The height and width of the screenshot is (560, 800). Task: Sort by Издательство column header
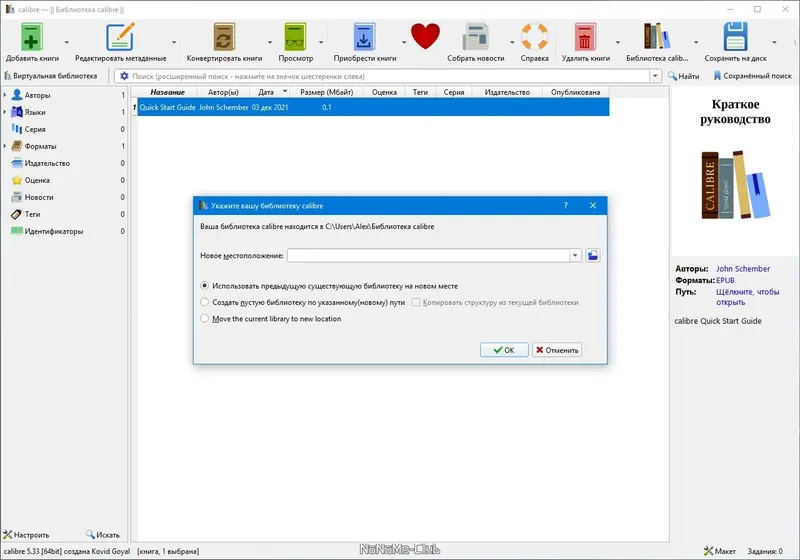[x=507, y=92]
